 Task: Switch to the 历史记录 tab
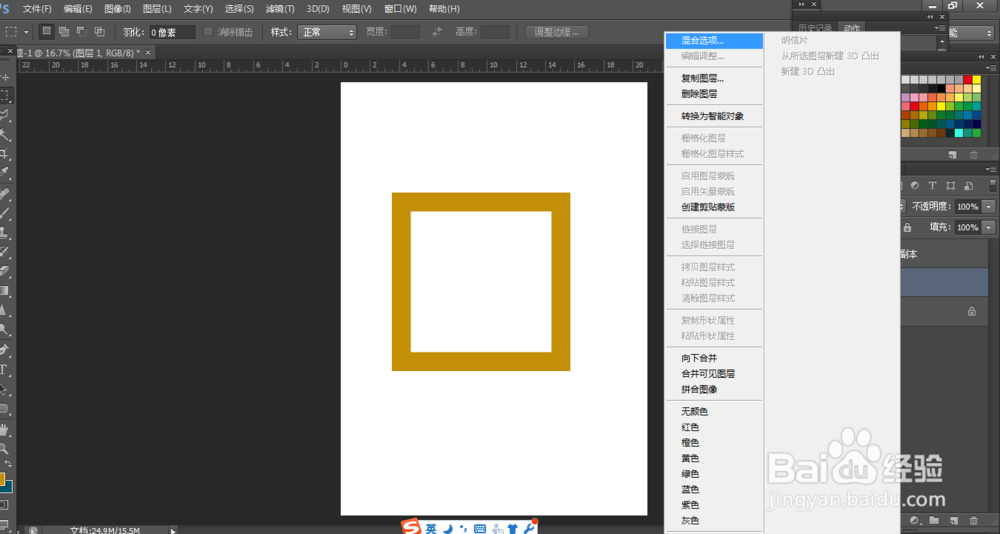click(x=815, y=28)
